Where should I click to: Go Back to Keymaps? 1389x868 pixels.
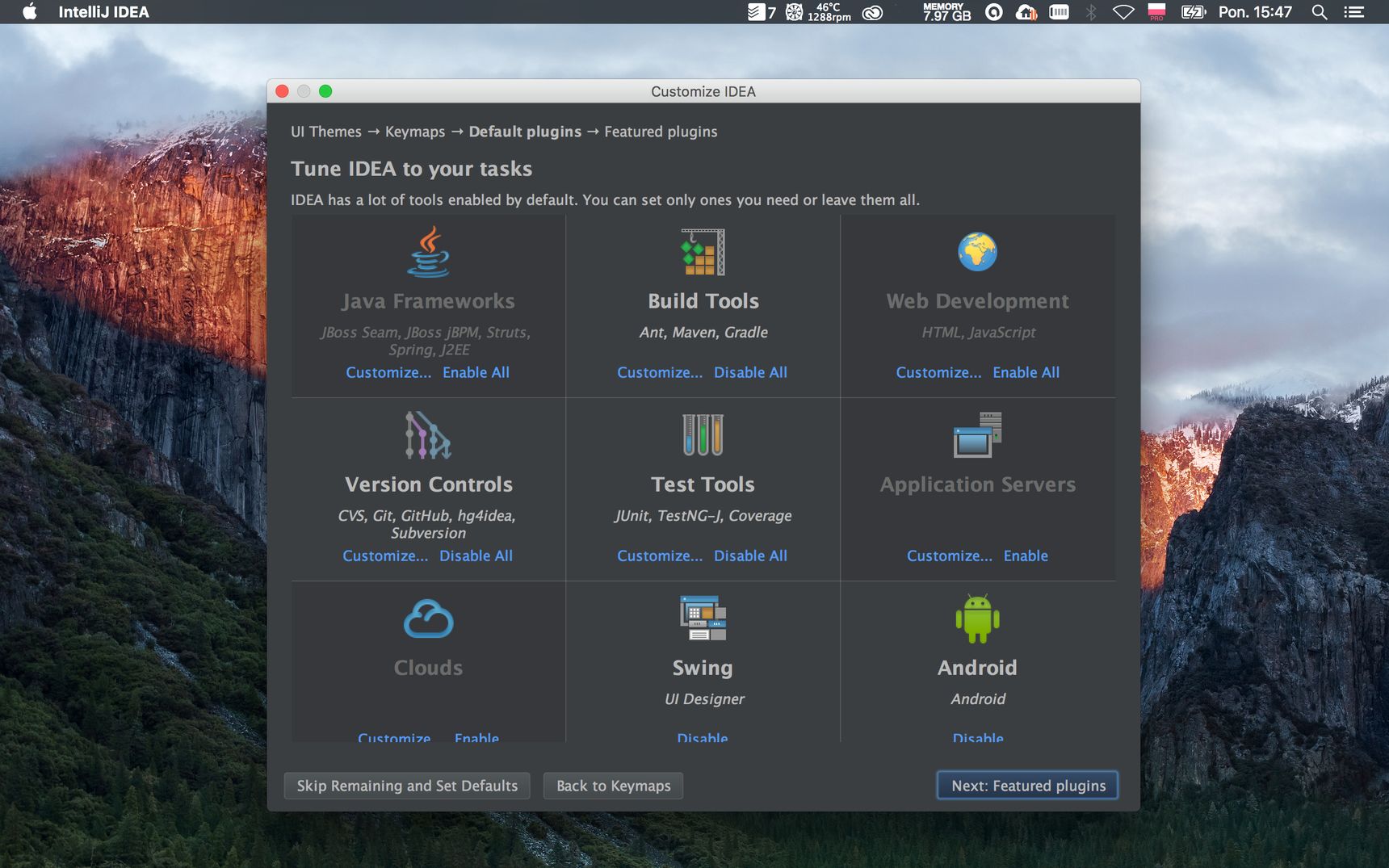click(x=613, y=786)
